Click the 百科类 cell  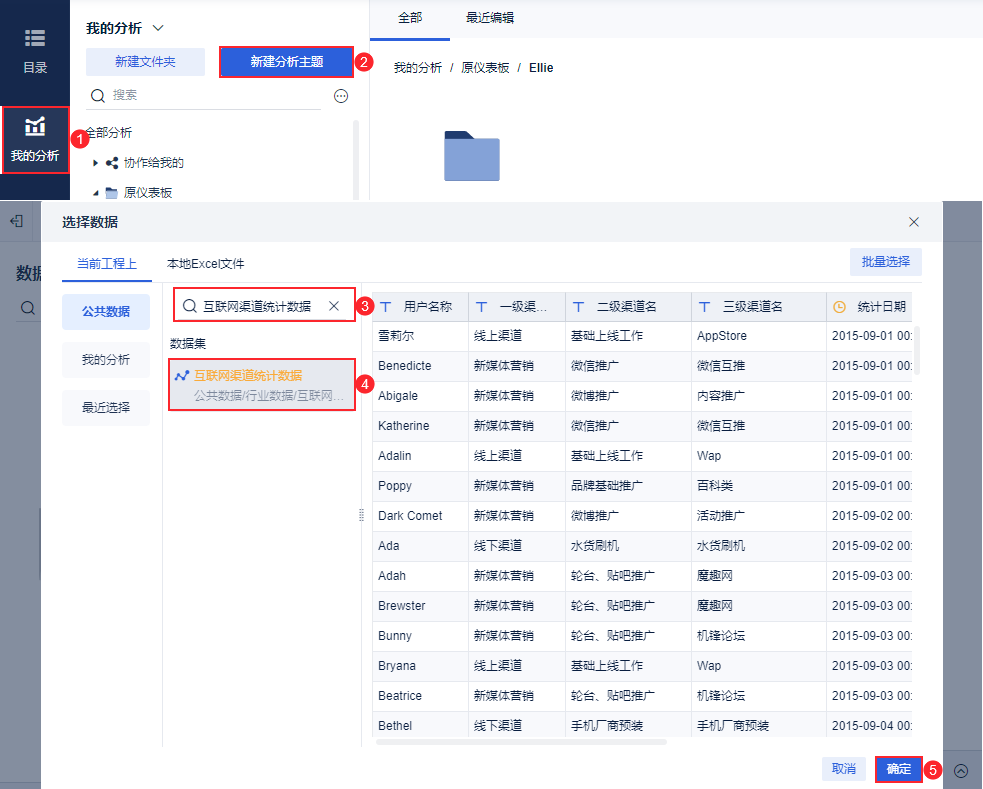coord(759,486)
